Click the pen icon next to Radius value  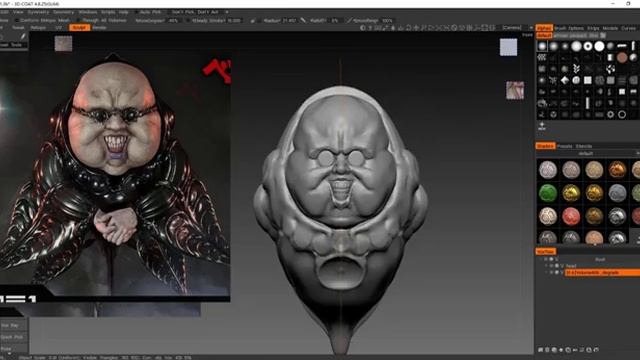[x=303, y=20]
